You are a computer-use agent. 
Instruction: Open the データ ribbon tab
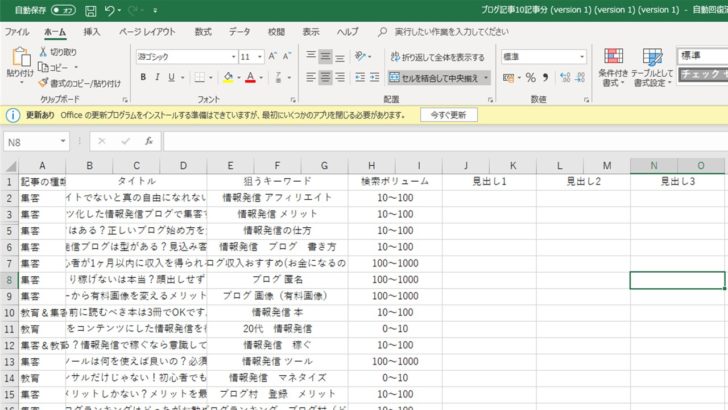tap(240, 32)
